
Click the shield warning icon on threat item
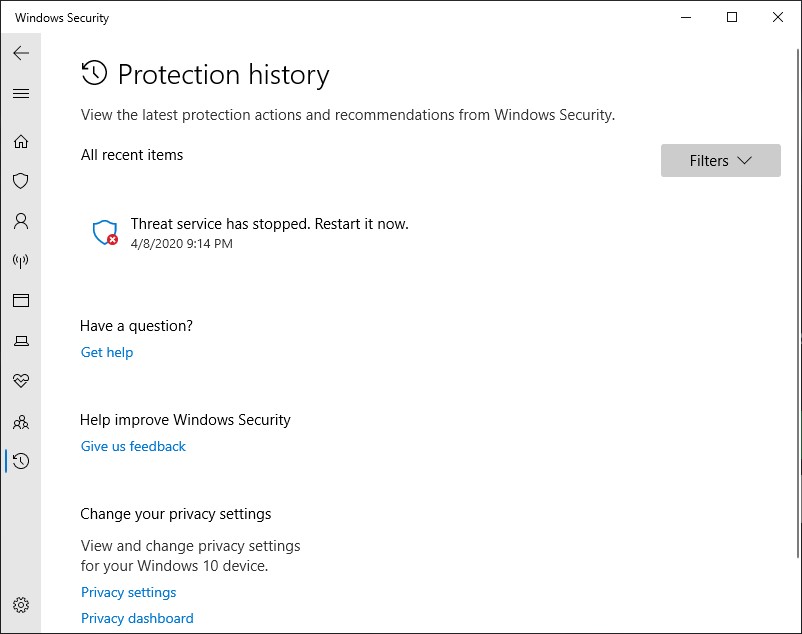coord(105,233)
